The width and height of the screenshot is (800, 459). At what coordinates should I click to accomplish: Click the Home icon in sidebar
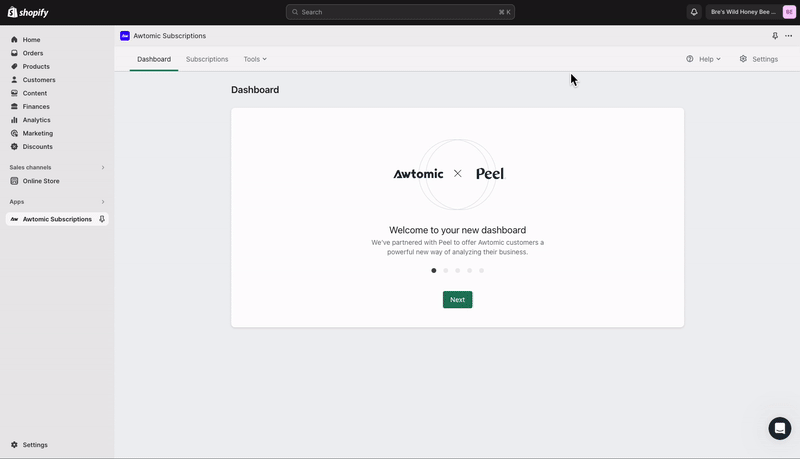14,39
